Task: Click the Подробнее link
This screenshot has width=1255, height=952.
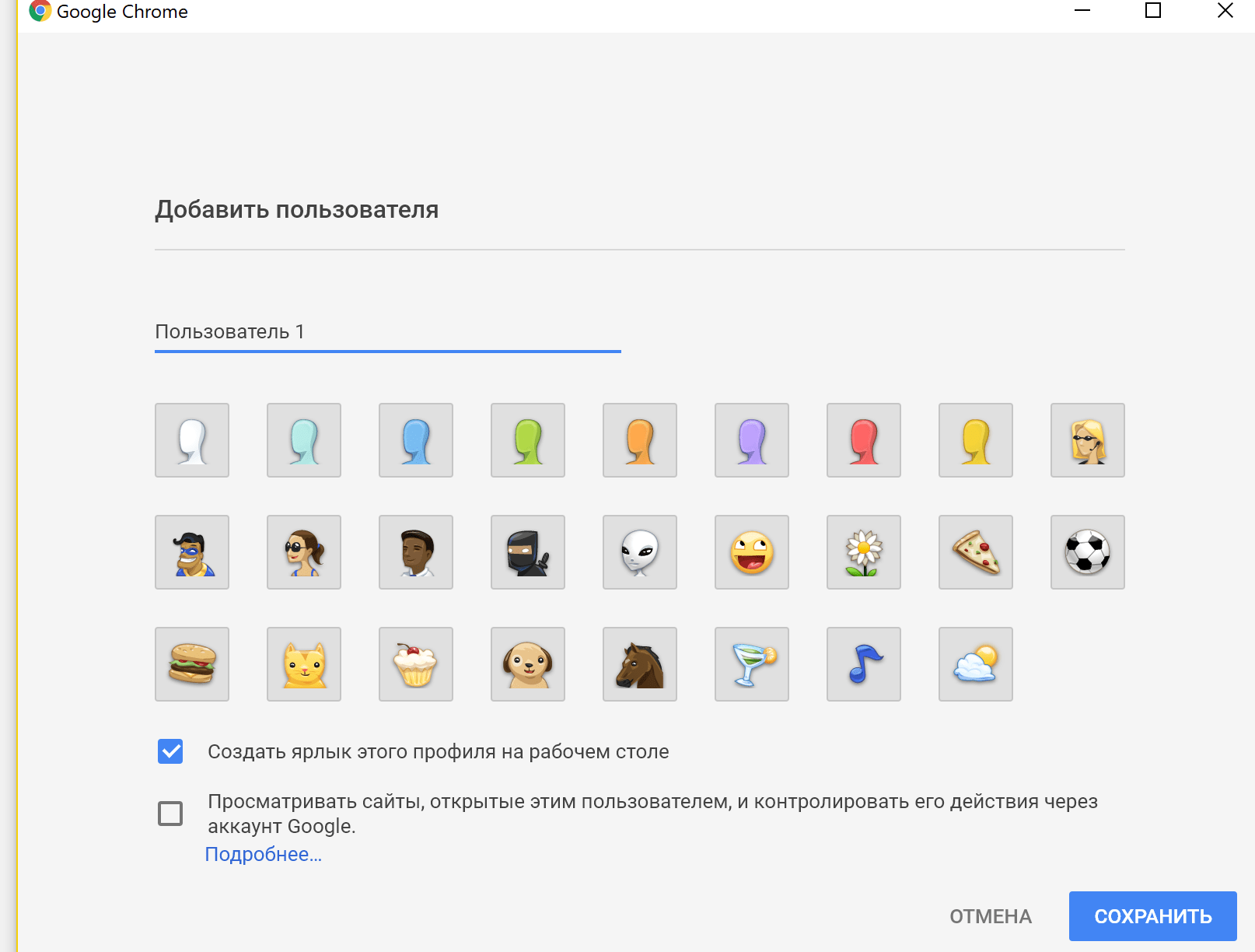Action: (x=263, y=854)
